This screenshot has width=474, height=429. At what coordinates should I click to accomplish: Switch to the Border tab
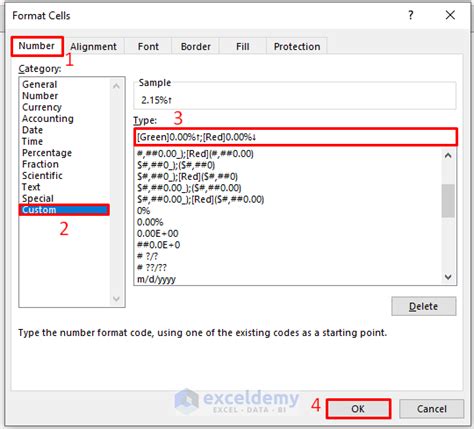click(x=196, y=47)
